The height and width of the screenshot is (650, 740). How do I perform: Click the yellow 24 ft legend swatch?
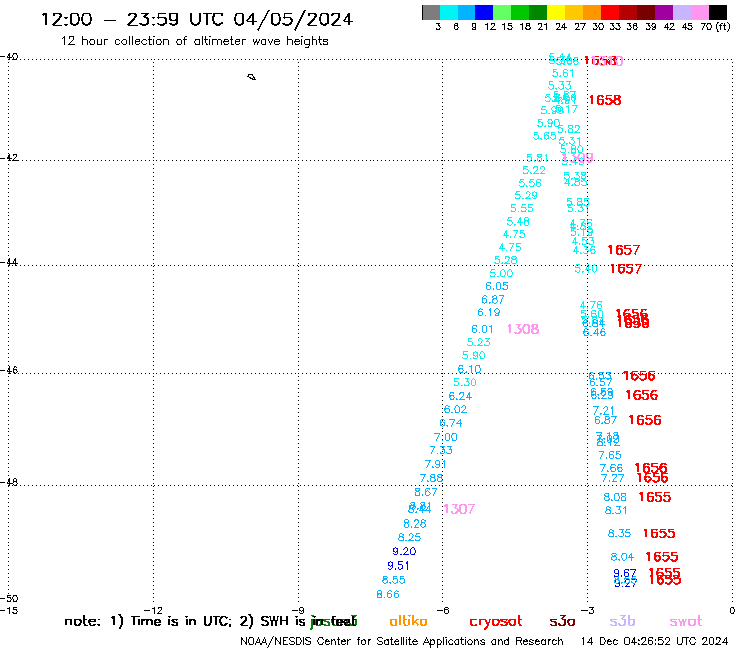point(556,12)
